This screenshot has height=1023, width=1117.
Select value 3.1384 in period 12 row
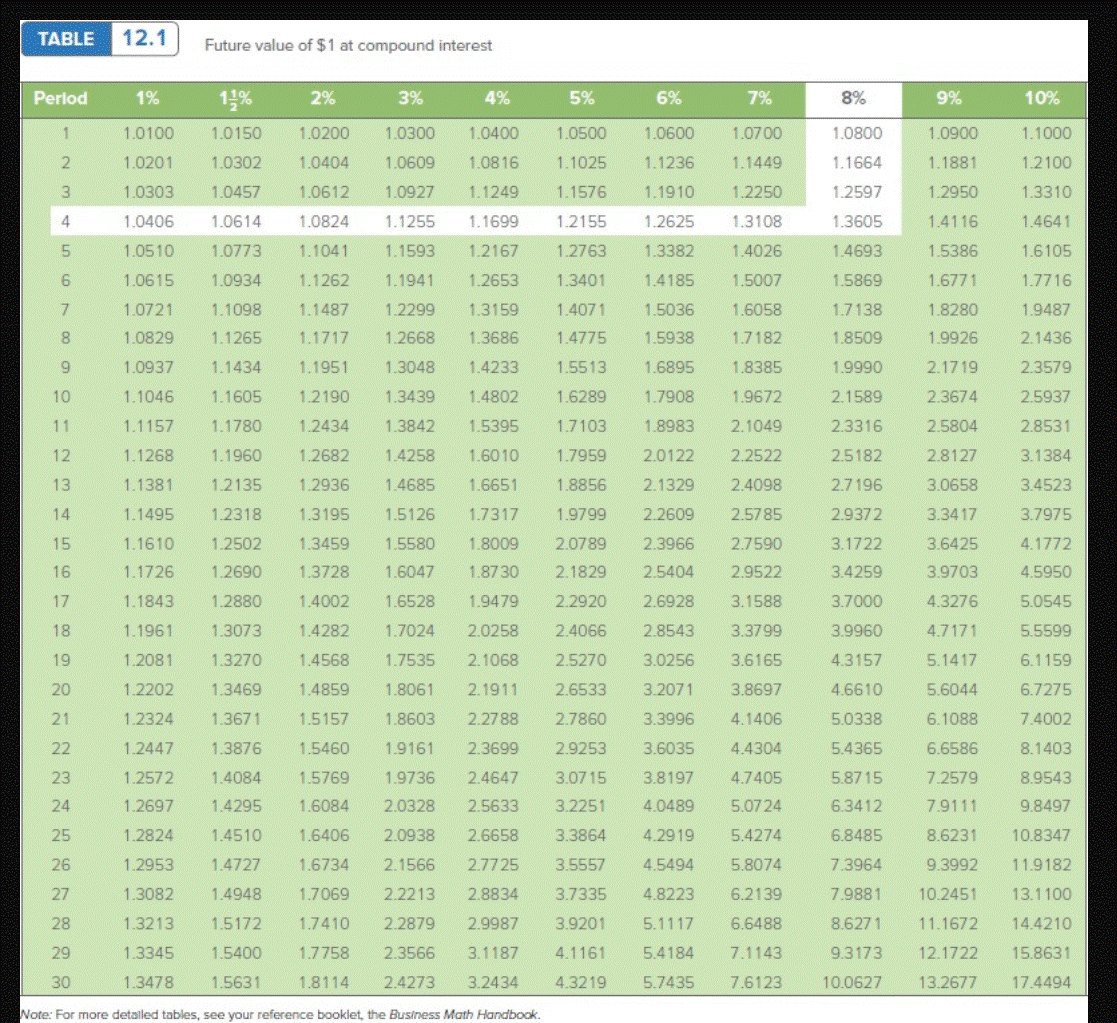click(x=1046, y=455)
